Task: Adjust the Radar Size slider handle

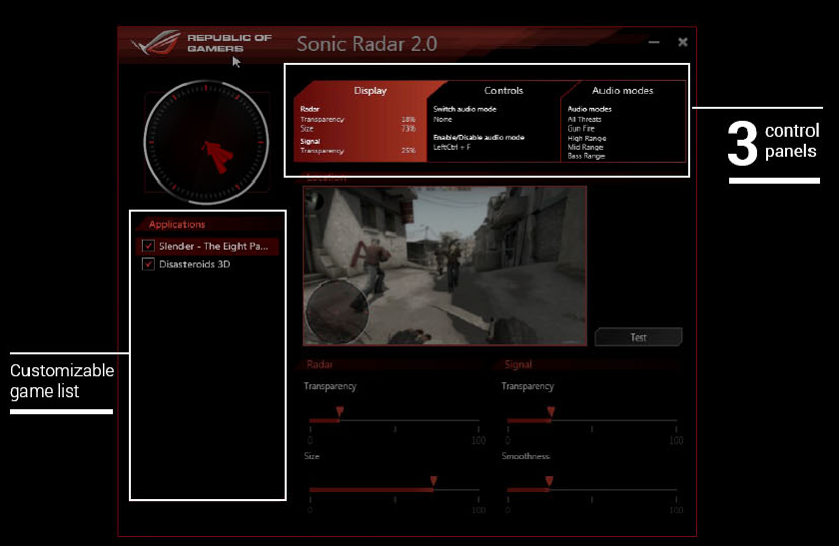Action: tap(433, 481)
